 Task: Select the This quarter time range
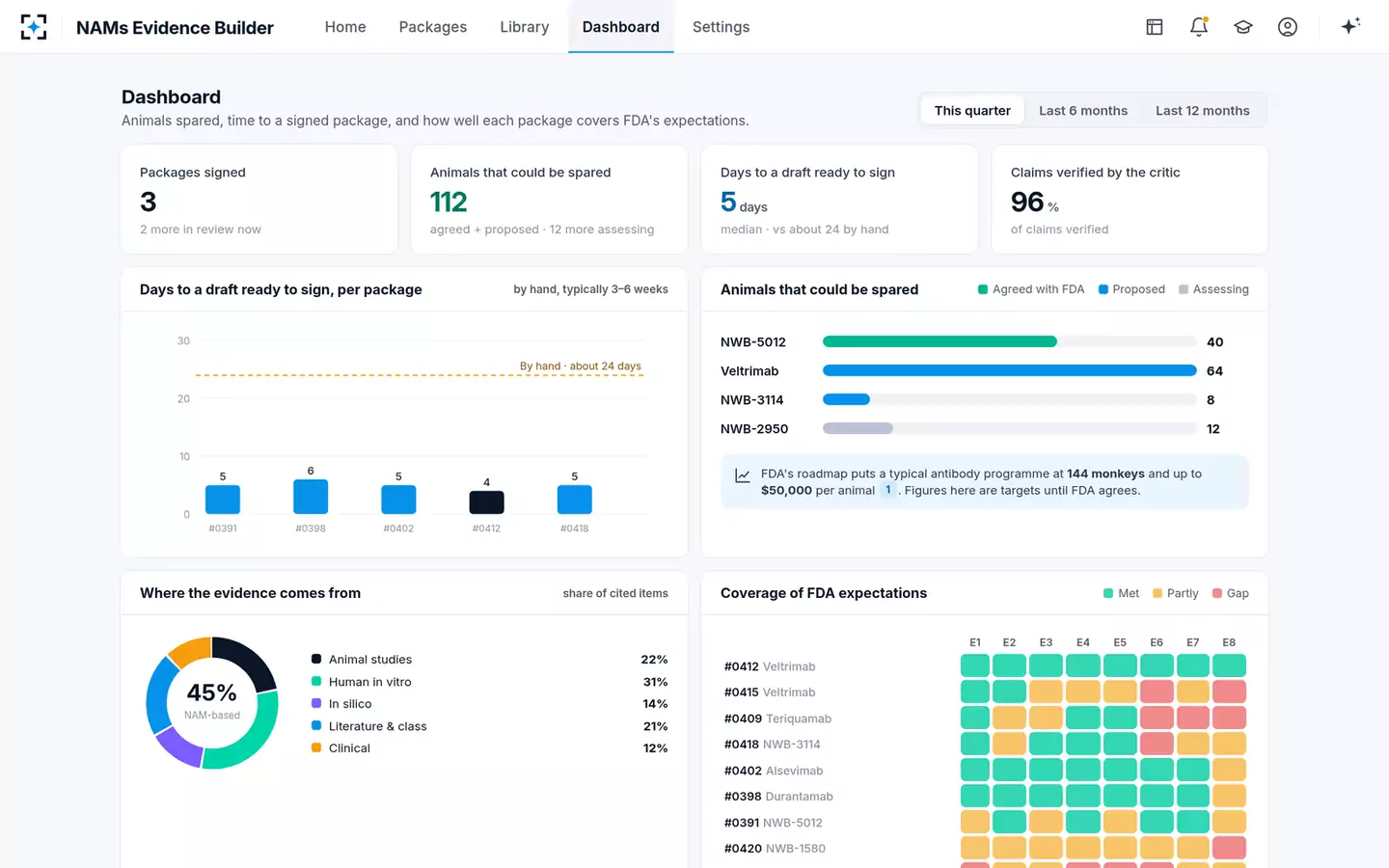tap(972, 111)
